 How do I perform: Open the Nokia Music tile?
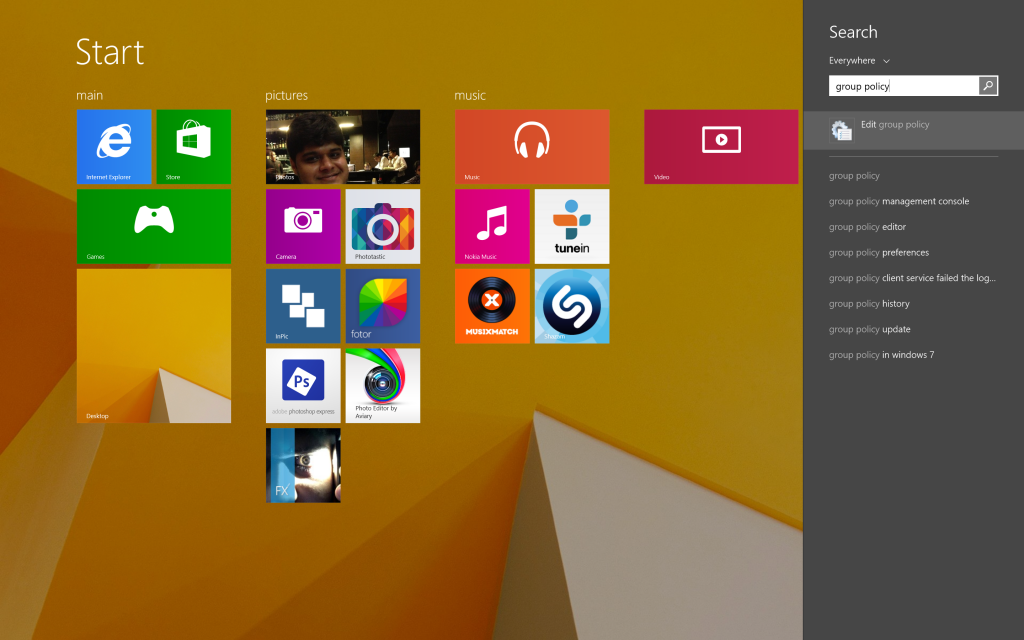pyautogui.click(x=492, y=226)
